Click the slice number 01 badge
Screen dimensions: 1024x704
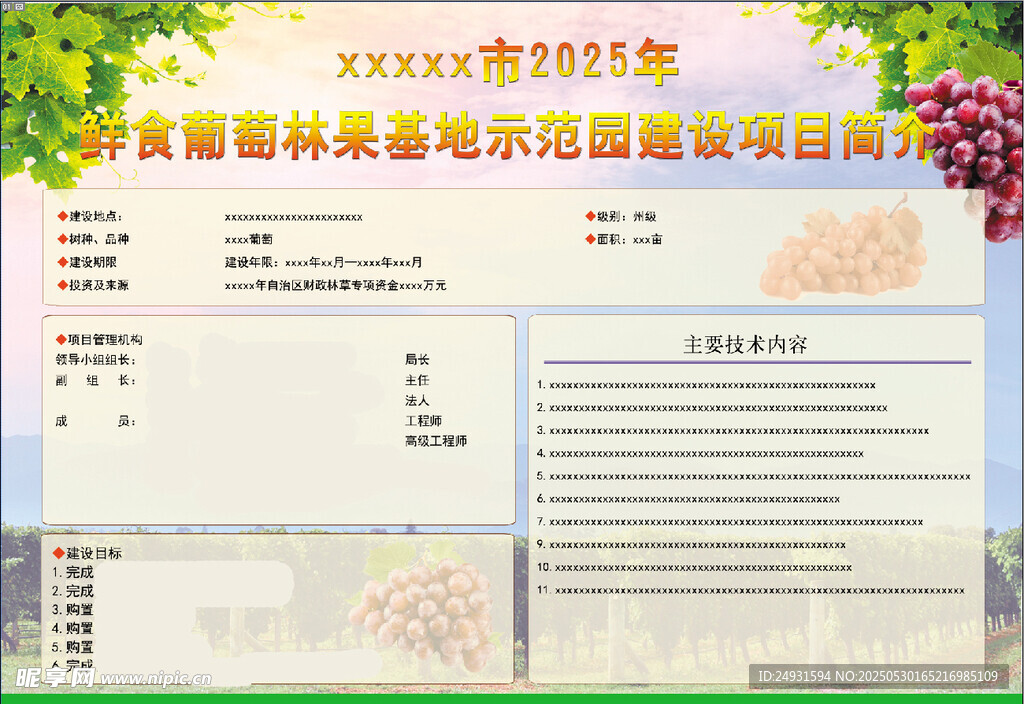click(x=6, y=5)
